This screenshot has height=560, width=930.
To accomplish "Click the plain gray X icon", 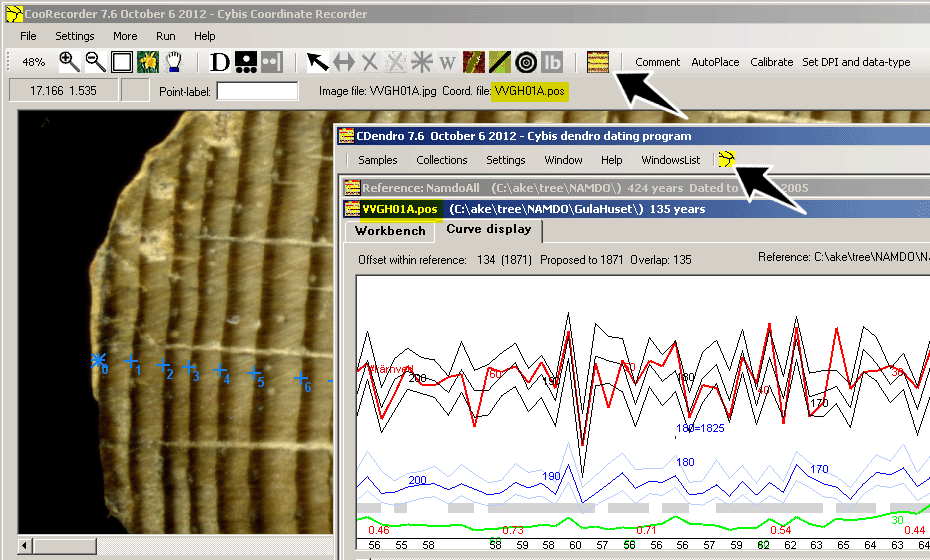I will click(370, 62).
